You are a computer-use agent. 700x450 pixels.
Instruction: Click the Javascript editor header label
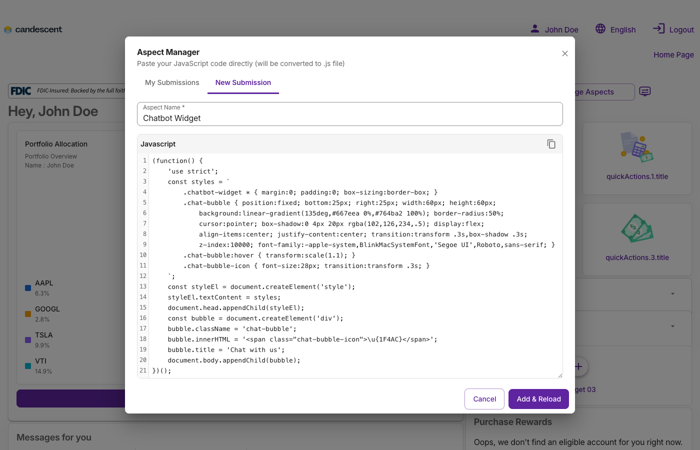click(x=158, y=144)
